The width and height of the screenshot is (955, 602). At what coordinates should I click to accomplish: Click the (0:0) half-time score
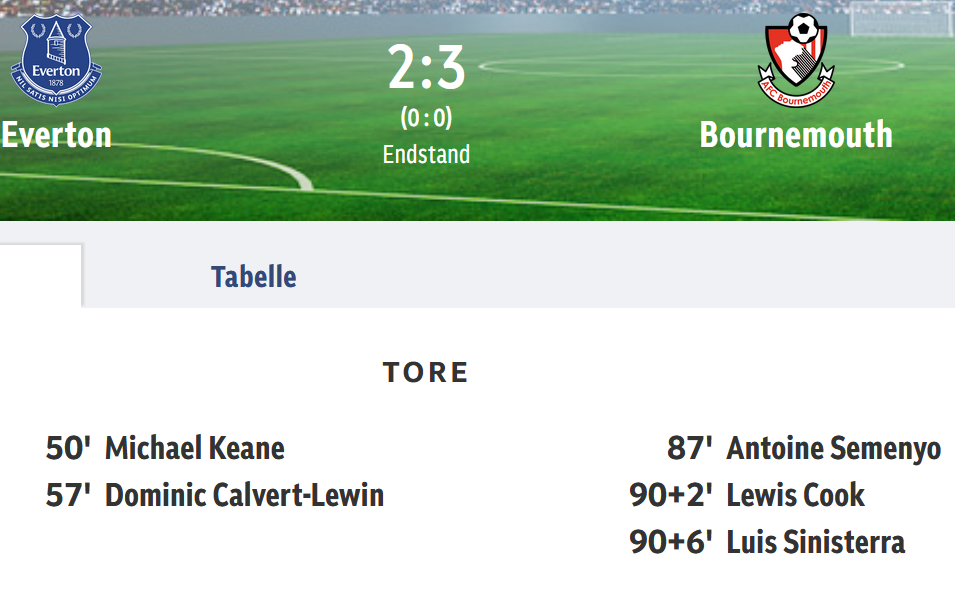click(x=427, y=118)
